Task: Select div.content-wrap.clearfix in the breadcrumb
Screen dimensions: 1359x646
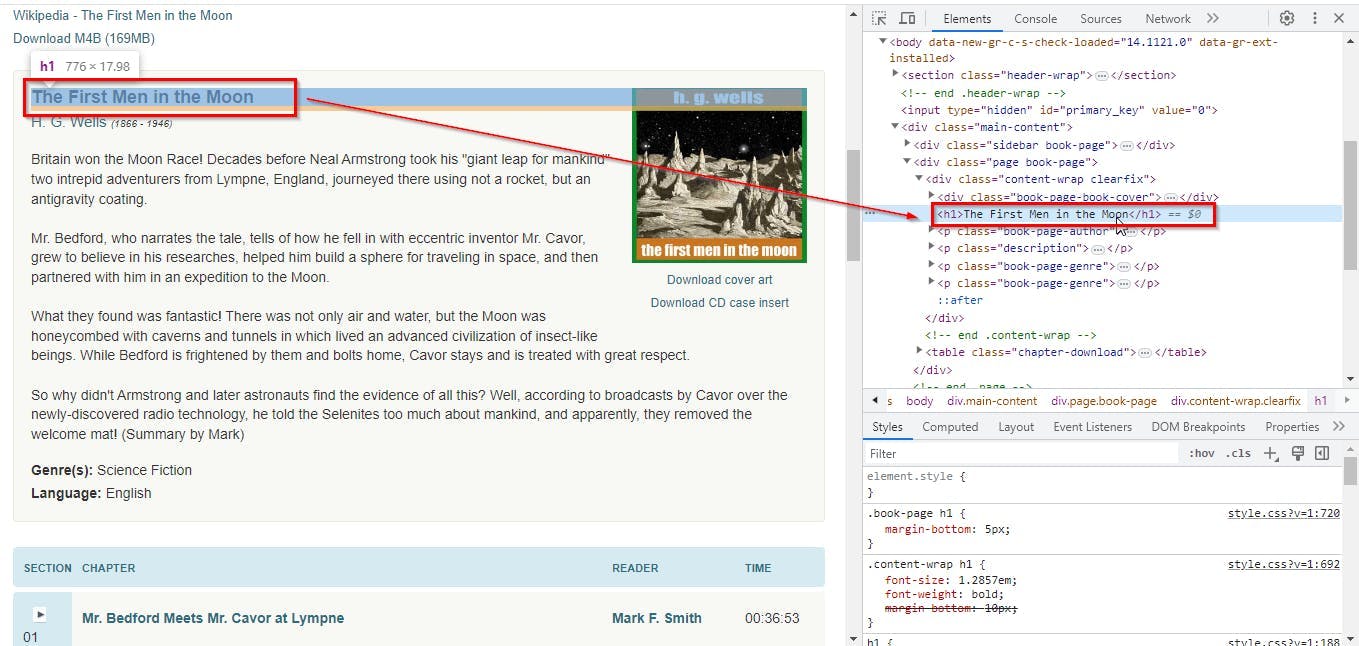Action: point(1236,401)
